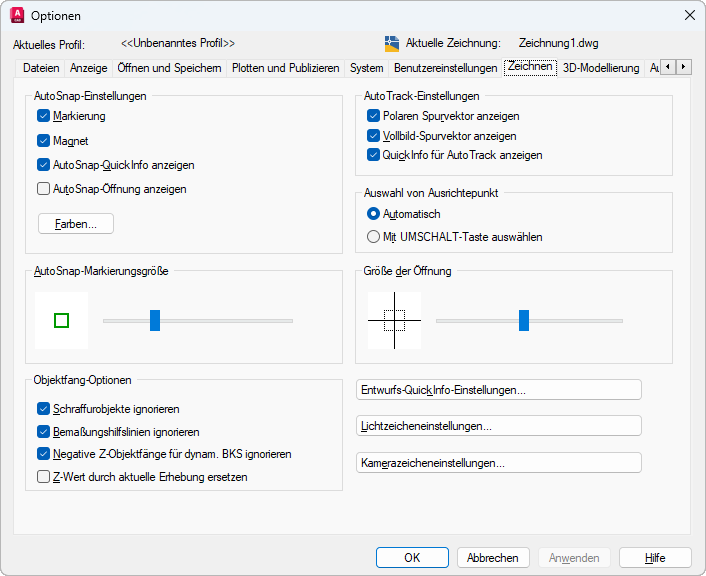The height and width of the screenshot is (576, 706).
Task: Enable AutoSnap-Öffnung anzeigen checkbox
Action: [44, 188]
